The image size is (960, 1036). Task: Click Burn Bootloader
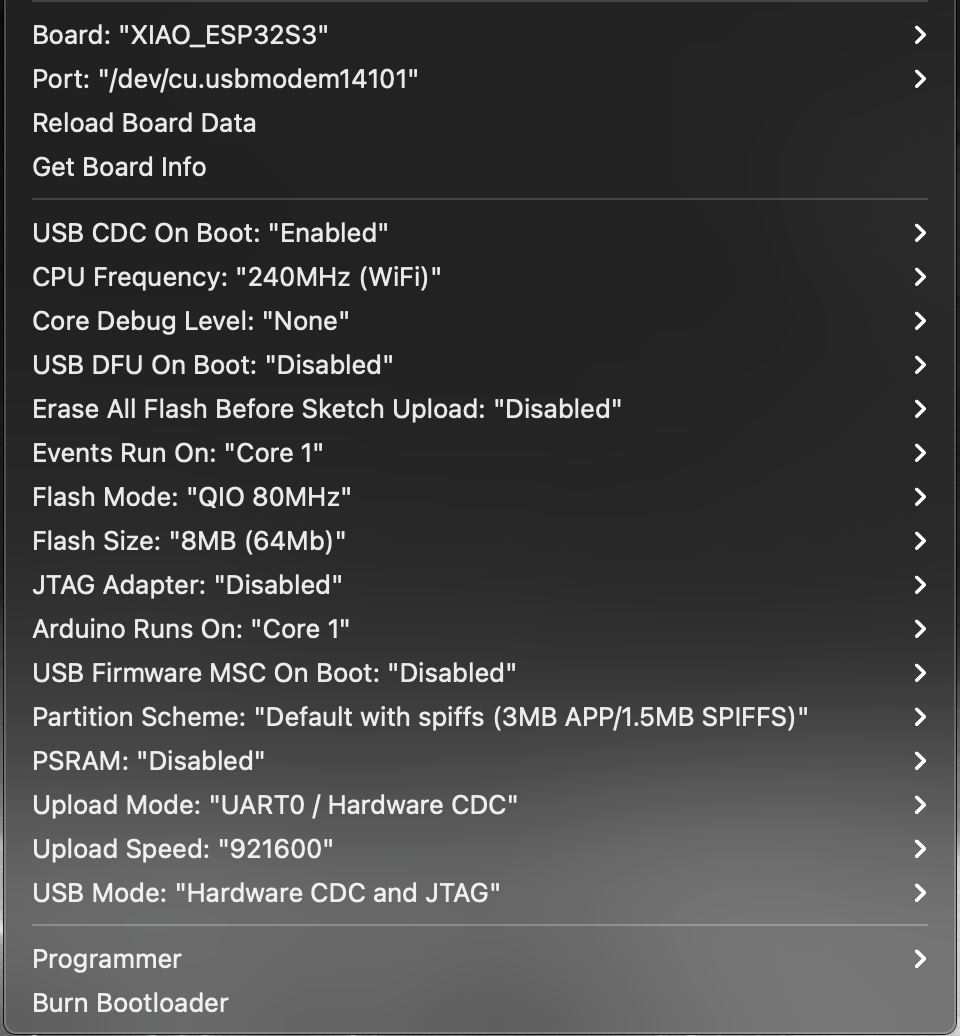click(480, 1003)
